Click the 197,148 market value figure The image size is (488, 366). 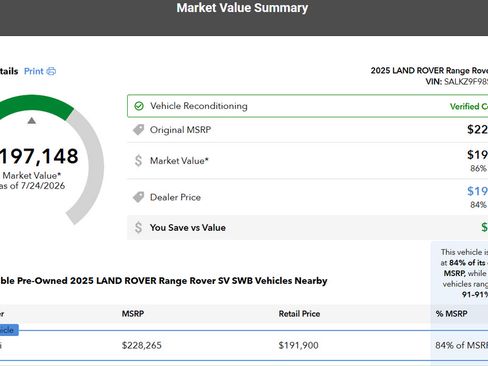click(39, 156)
